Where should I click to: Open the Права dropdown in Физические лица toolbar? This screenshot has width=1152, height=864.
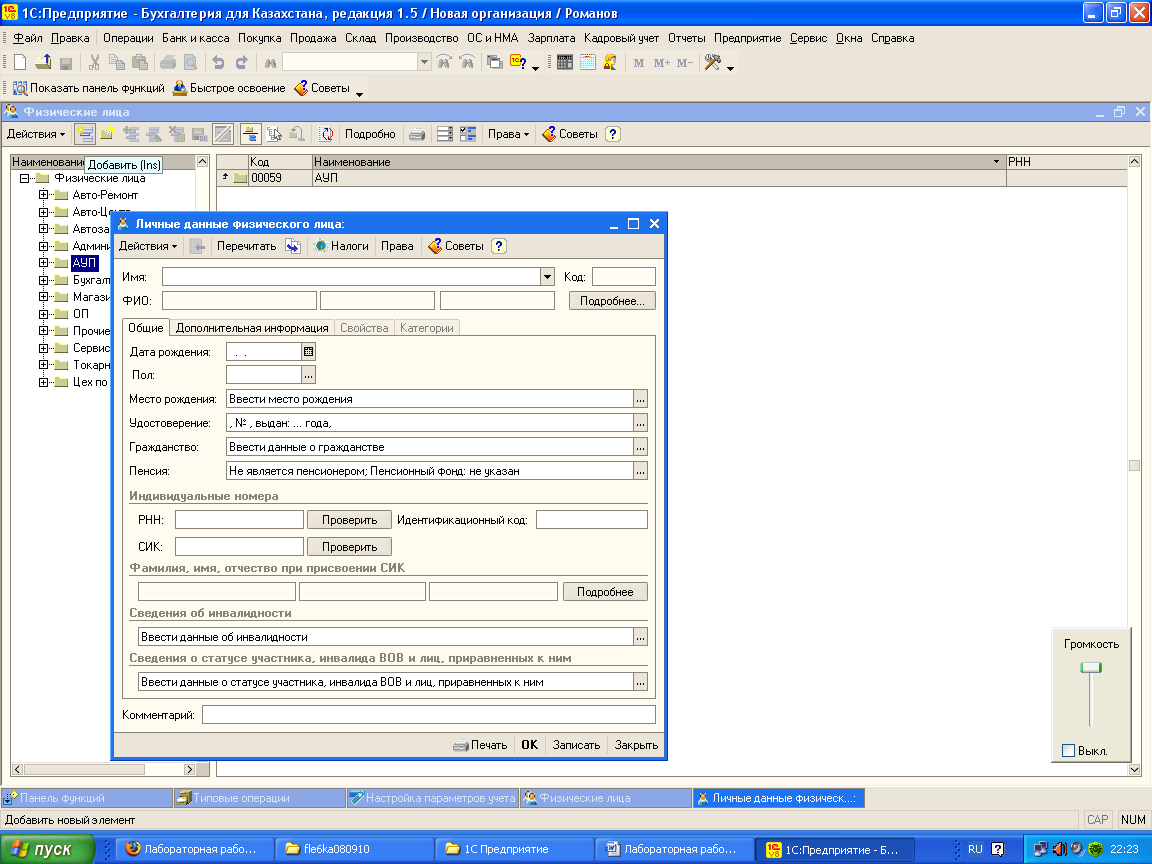pyautogui.click(x=508, y=134)
